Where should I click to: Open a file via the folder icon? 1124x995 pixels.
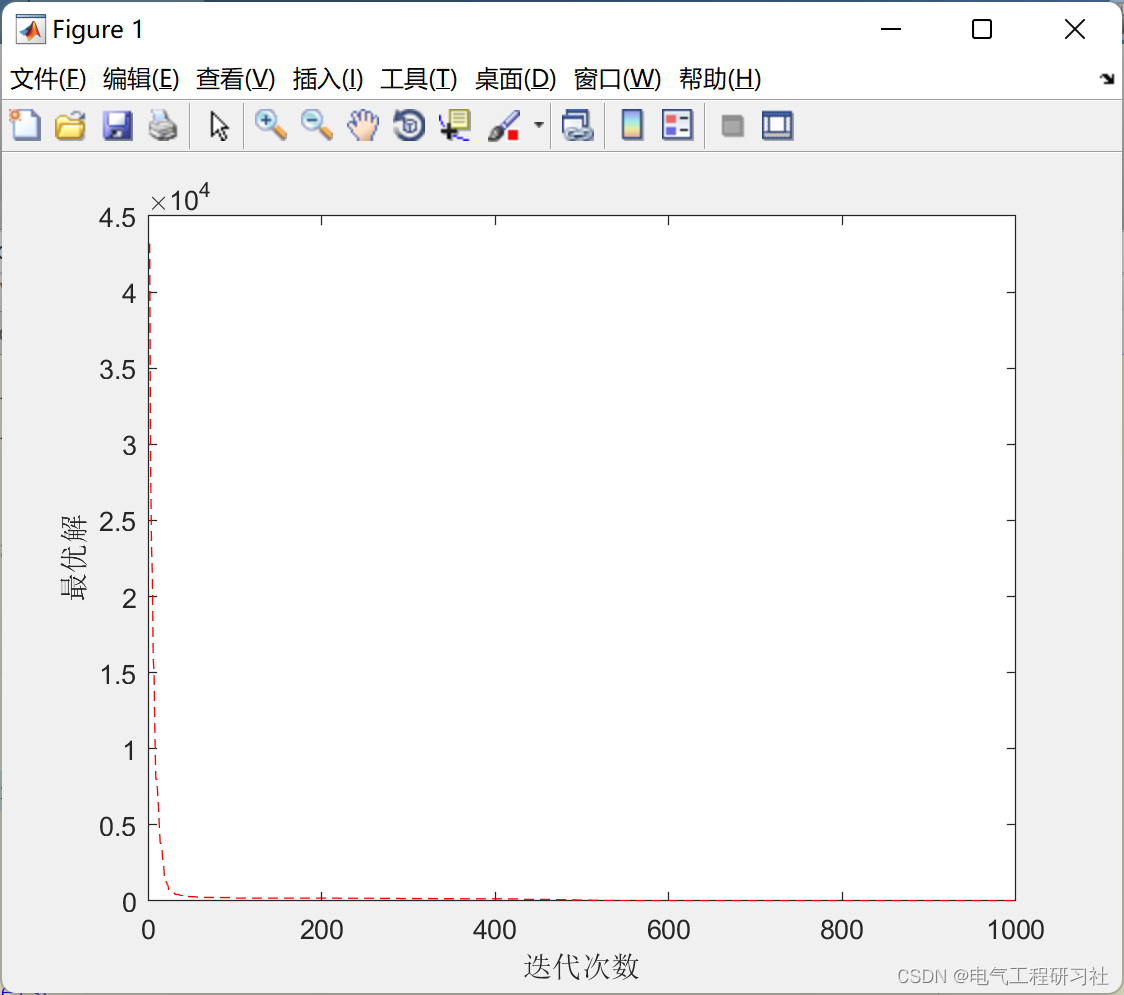tap(70, 125)
